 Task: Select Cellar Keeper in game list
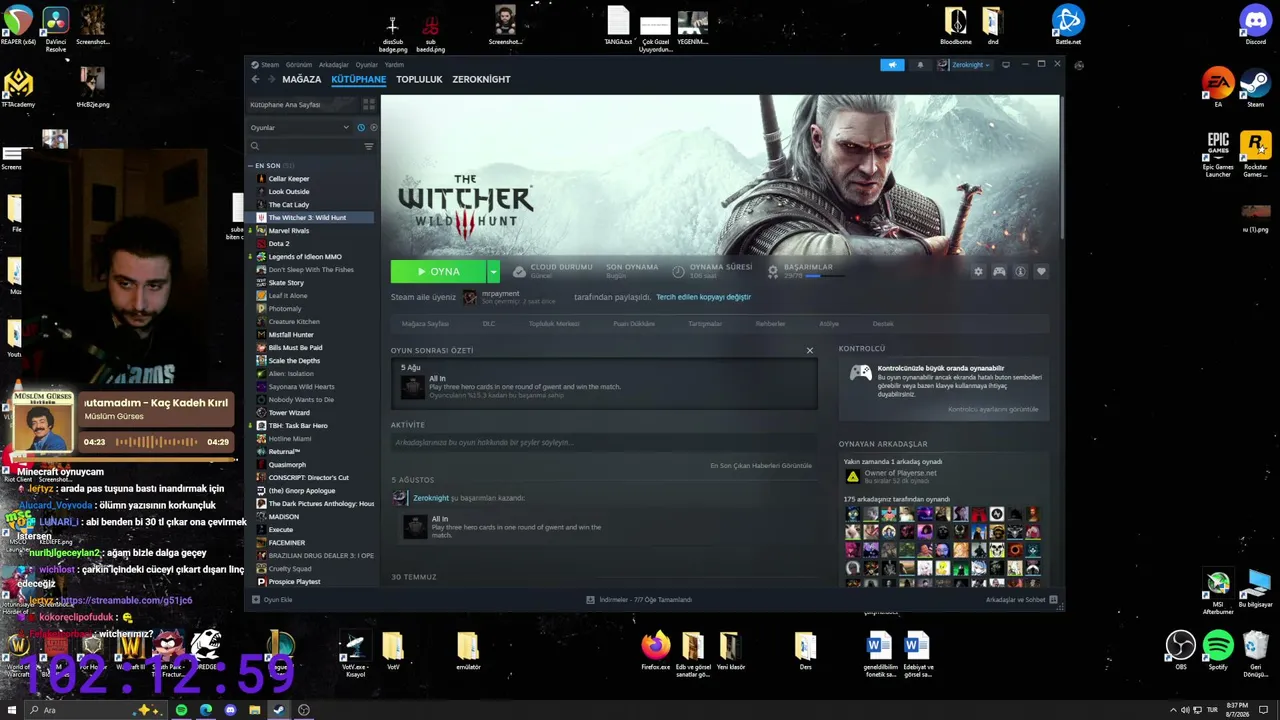(289, 179)
